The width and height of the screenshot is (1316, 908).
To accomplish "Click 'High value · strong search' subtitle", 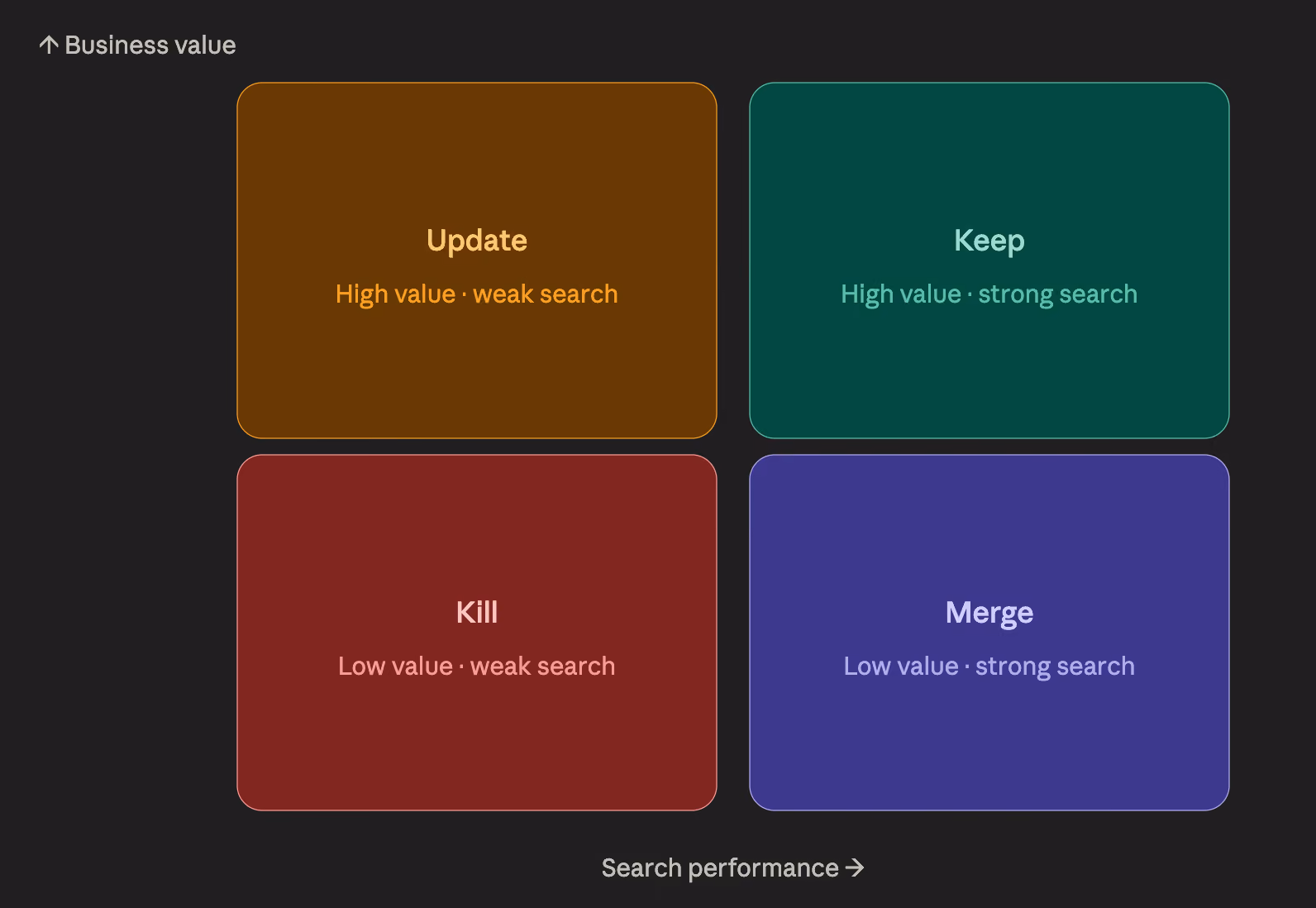I will (x=989, y=294).
